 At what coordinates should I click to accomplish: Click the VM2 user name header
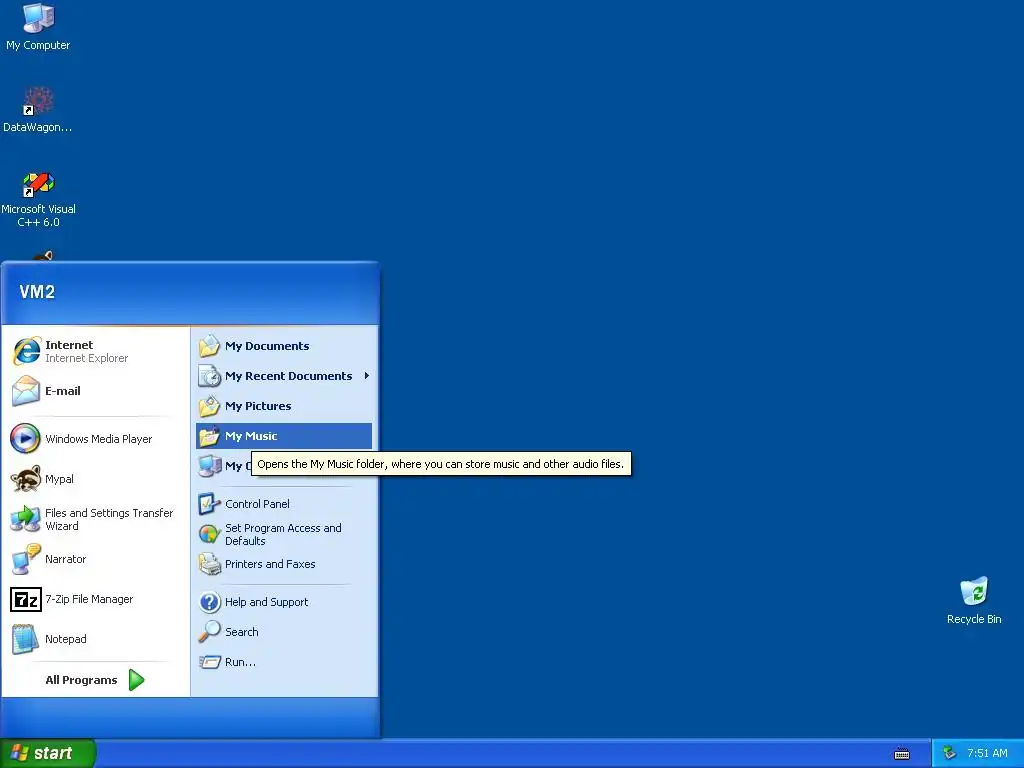click(x=37, y=292)
